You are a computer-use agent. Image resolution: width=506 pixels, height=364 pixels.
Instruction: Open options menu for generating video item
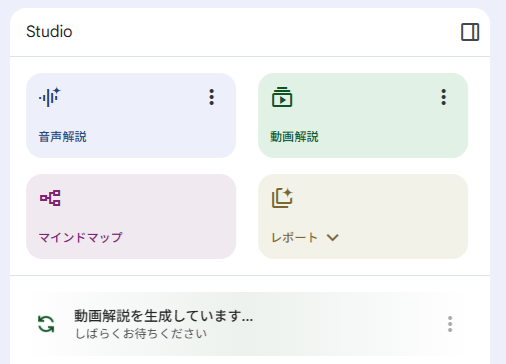[450, 324]
